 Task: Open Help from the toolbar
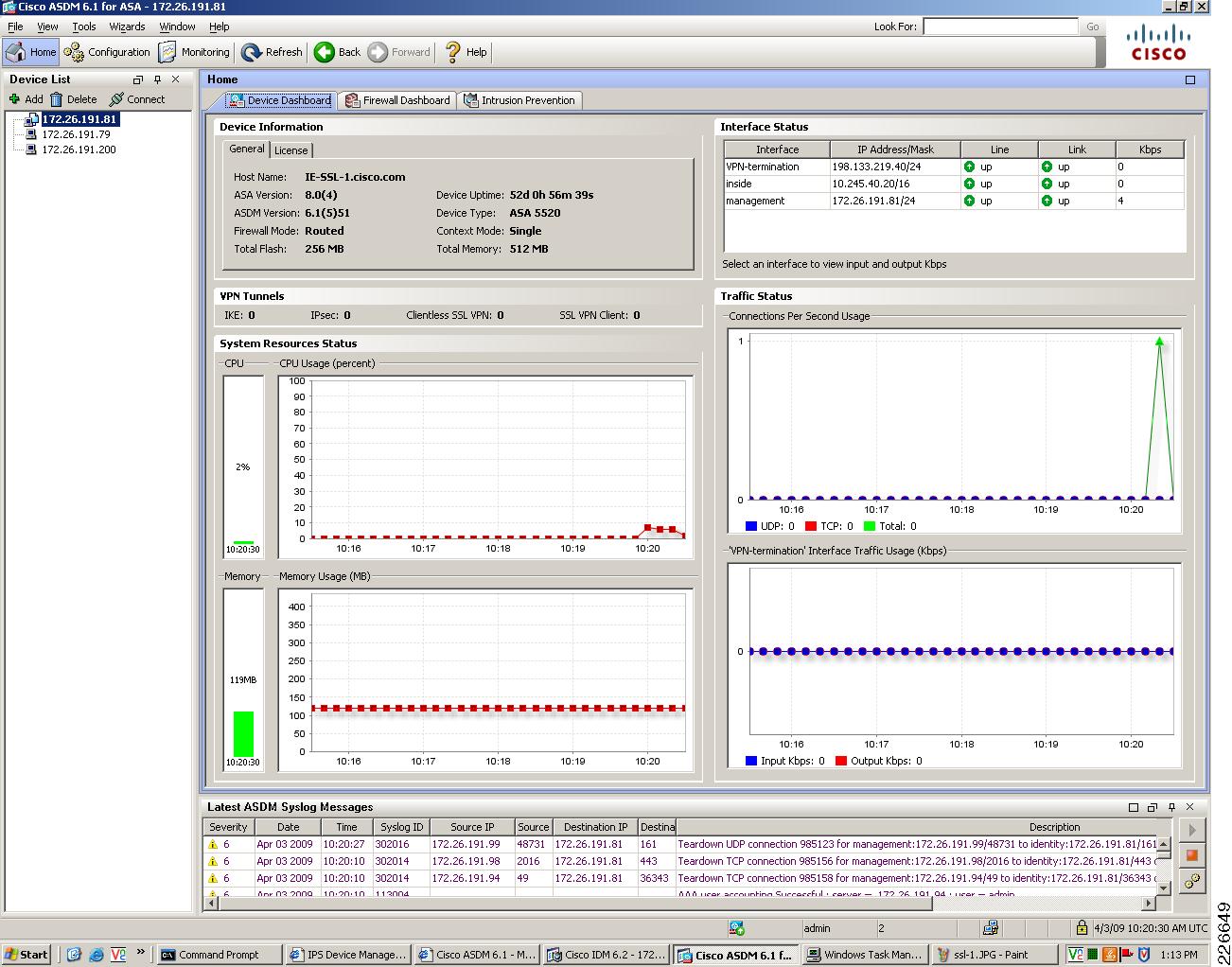pyautogui.click(x=466, y=52)
